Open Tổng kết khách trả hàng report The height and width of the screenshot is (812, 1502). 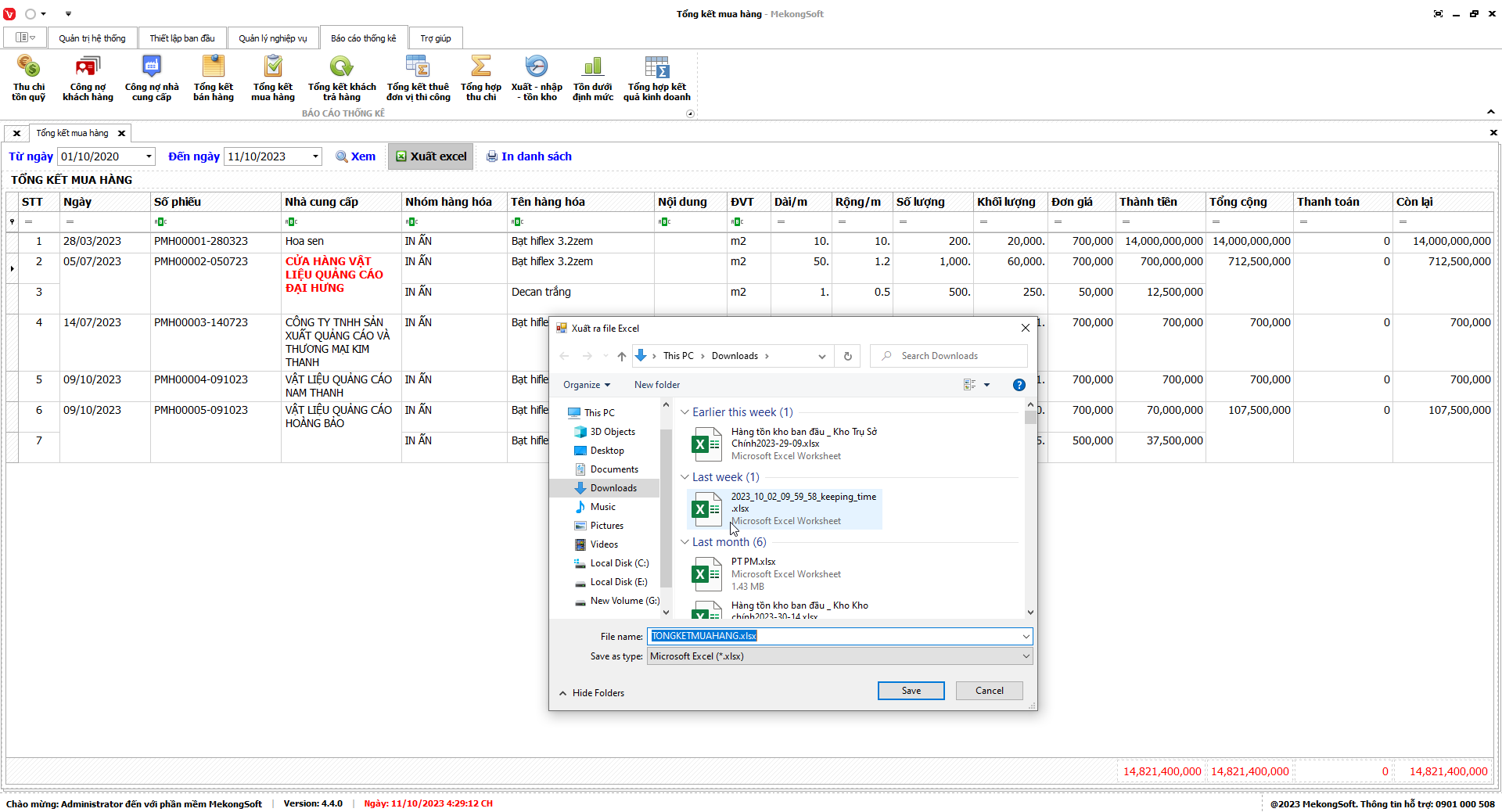pyautogui.click(x=342, y=78)
